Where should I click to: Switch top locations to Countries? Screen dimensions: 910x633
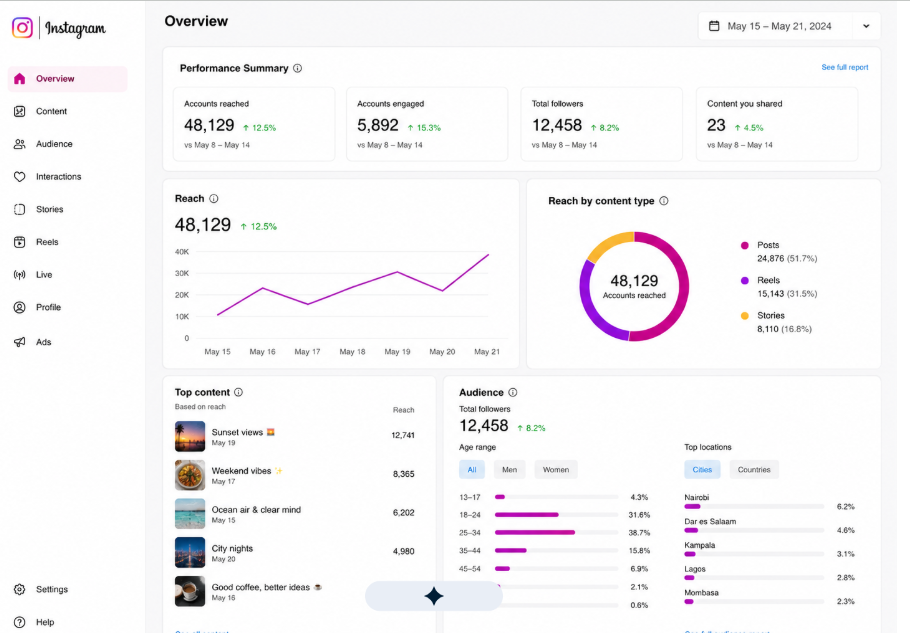click(754, 469)
